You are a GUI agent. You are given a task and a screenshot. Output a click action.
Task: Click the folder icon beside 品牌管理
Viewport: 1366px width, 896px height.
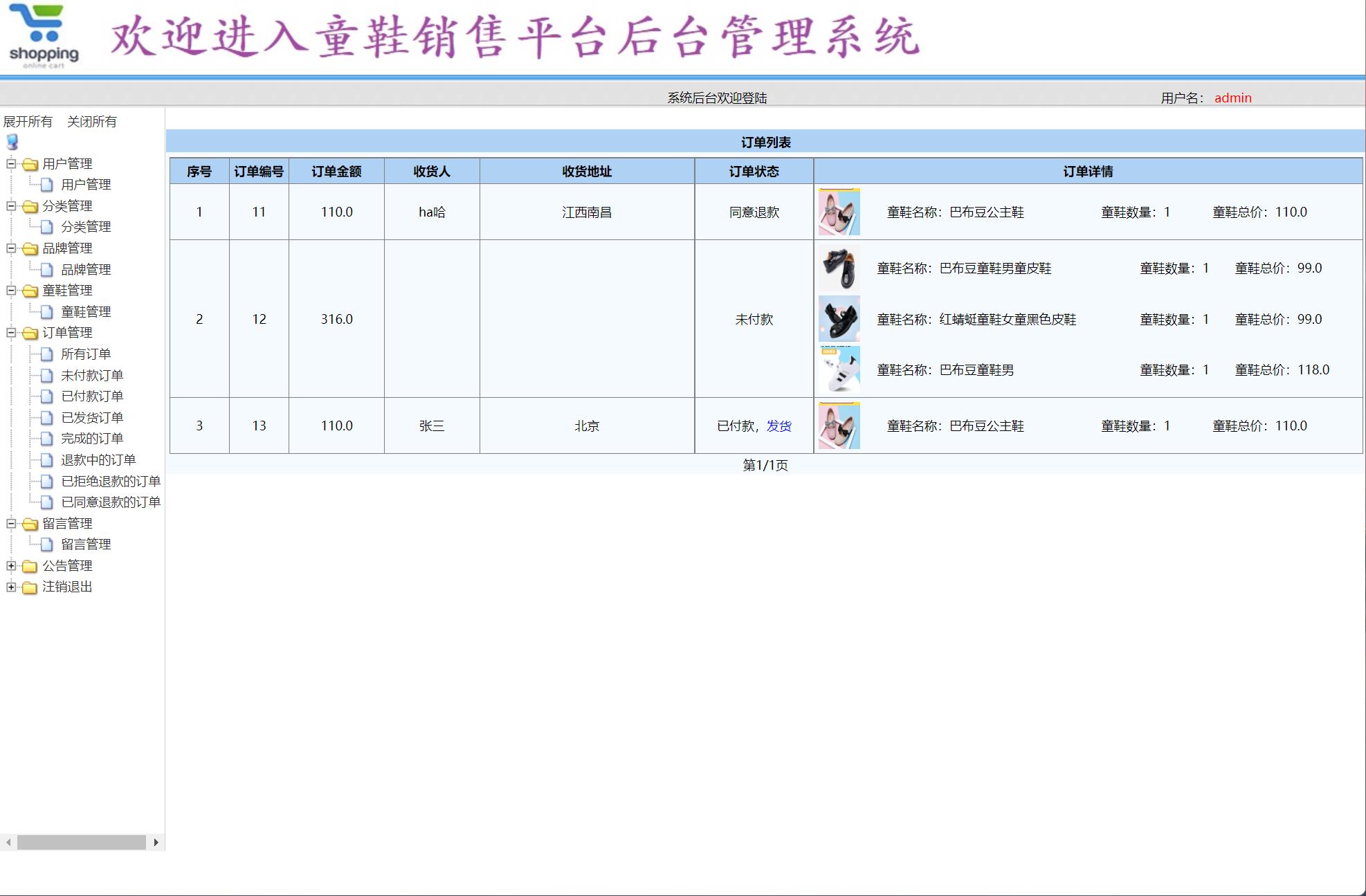coord(29,248)
